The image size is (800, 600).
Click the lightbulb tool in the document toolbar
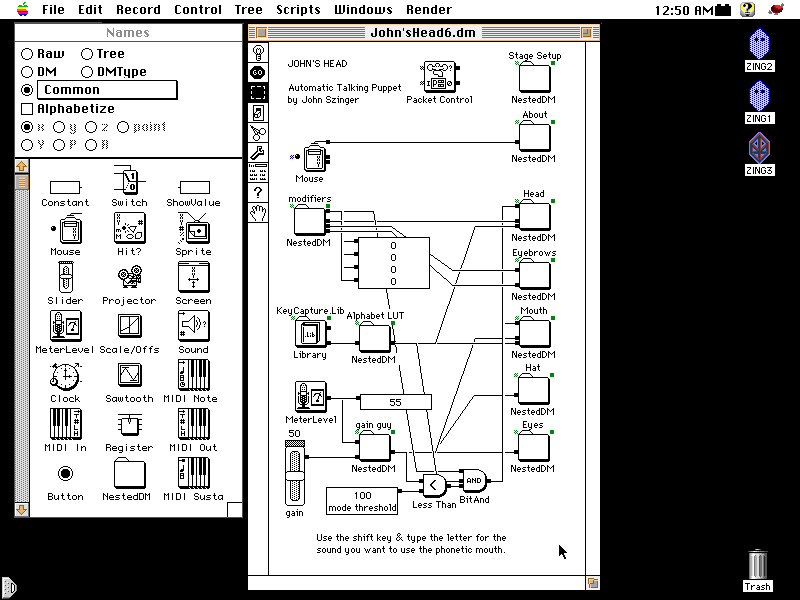(258, 53)
